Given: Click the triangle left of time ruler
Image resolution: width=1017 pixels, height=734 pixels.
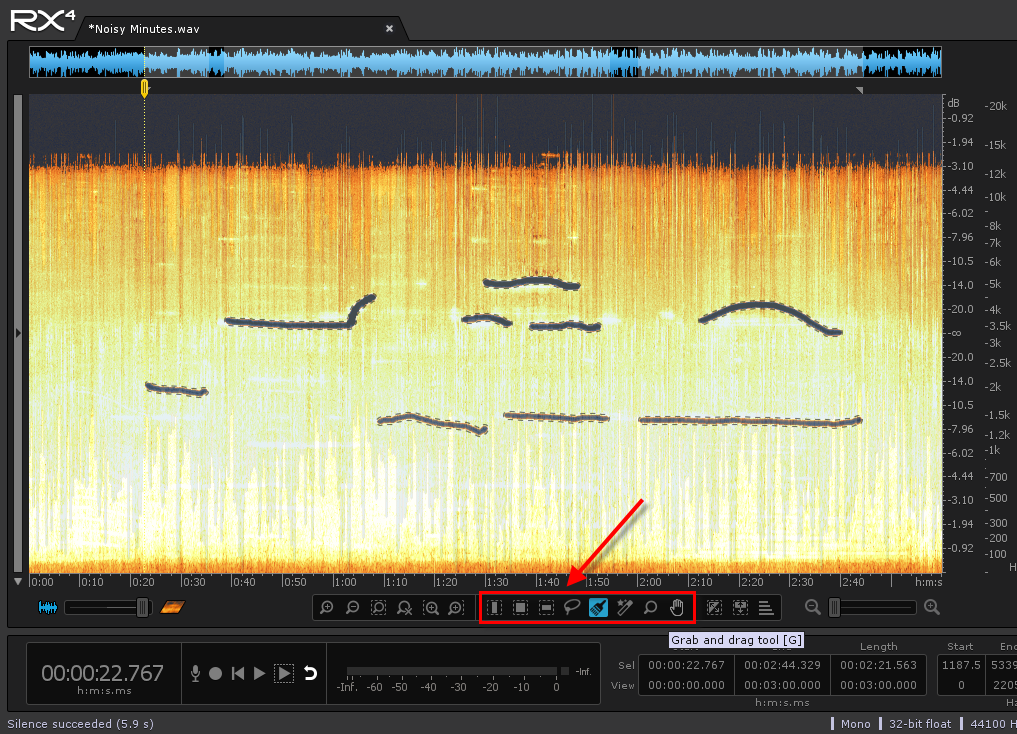Looking at the screenshot, I should coord(18,582).
